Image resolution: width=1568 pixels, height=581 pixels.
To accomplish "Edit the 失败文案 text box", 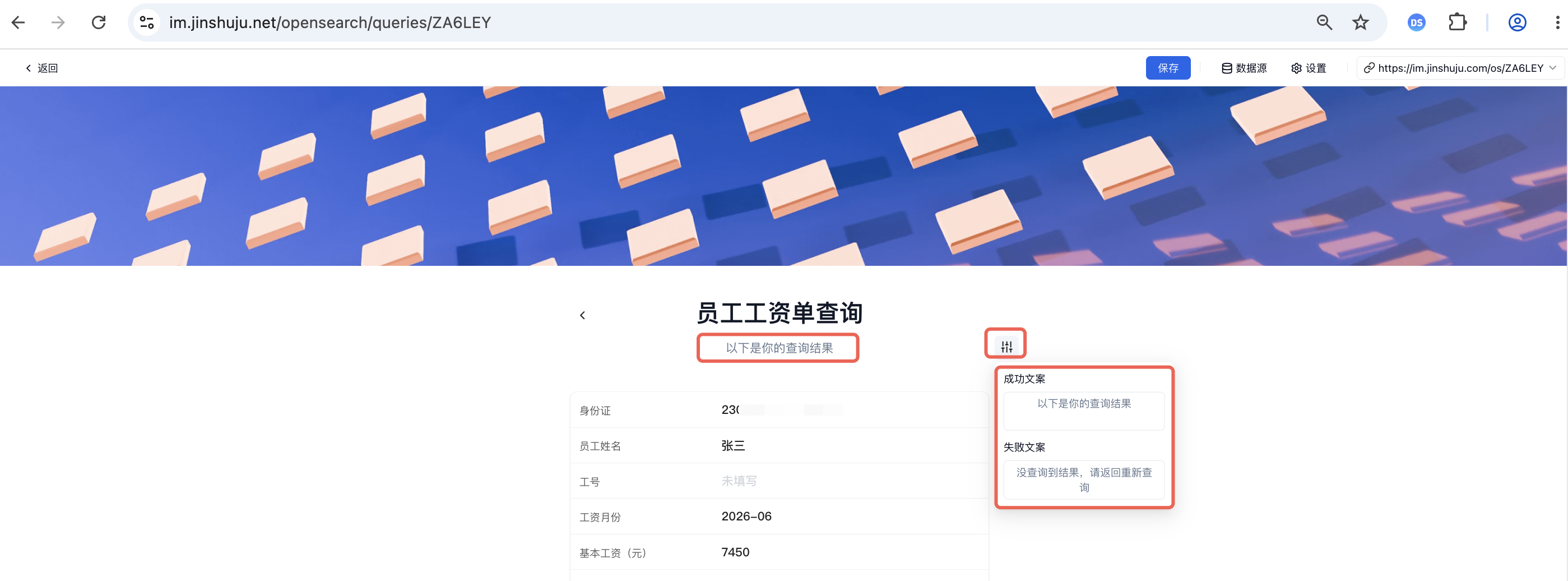I will 1083,480.
